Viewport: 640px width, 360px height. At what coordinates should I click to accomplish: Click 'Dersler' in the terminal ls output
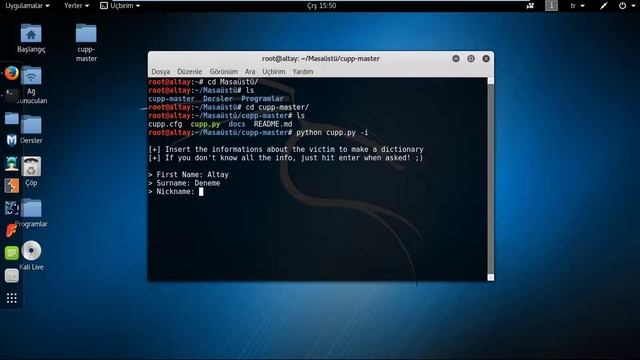(x=218, y=99)
